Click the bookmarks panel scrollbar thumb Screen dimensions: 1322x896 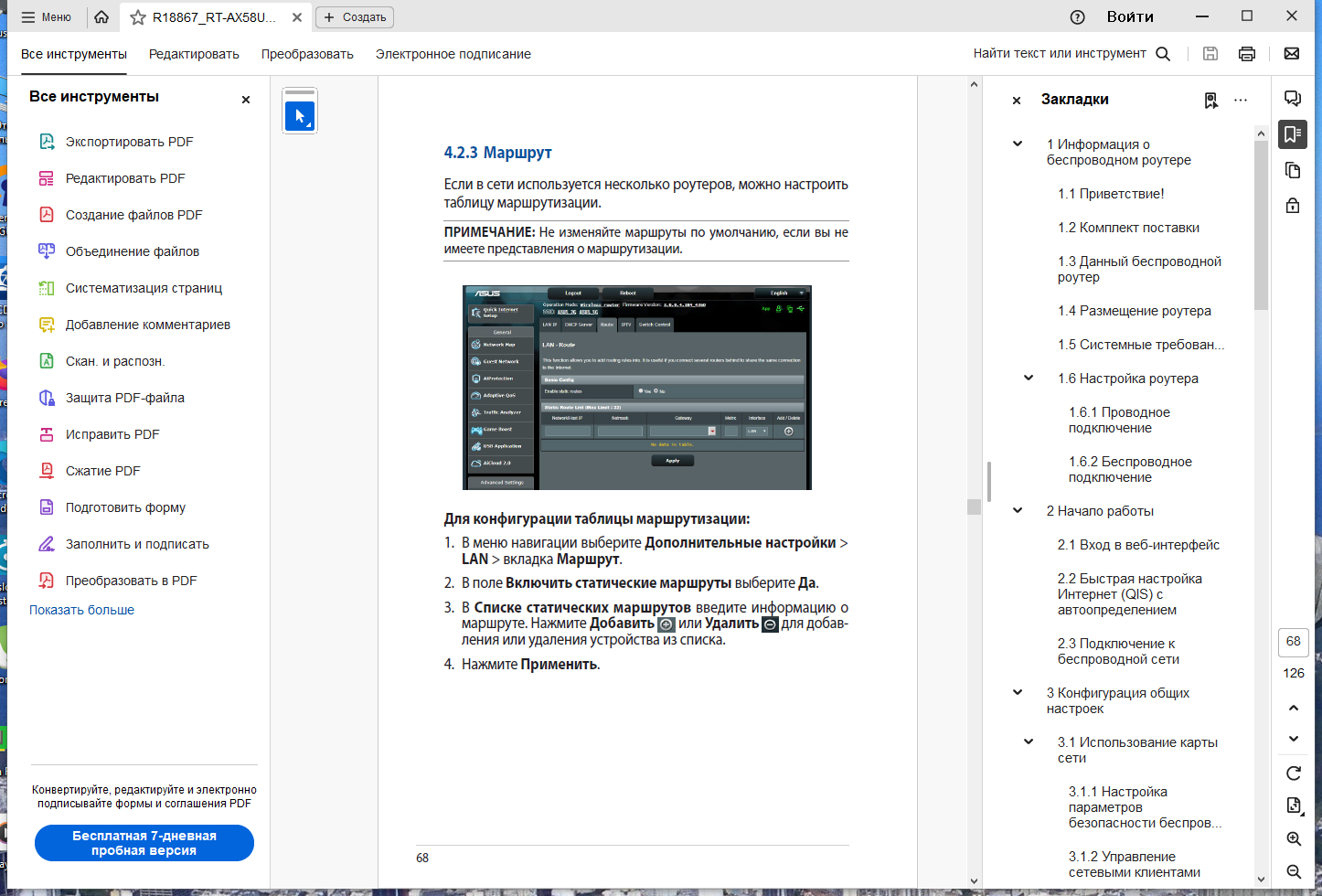coord(1261,225)
